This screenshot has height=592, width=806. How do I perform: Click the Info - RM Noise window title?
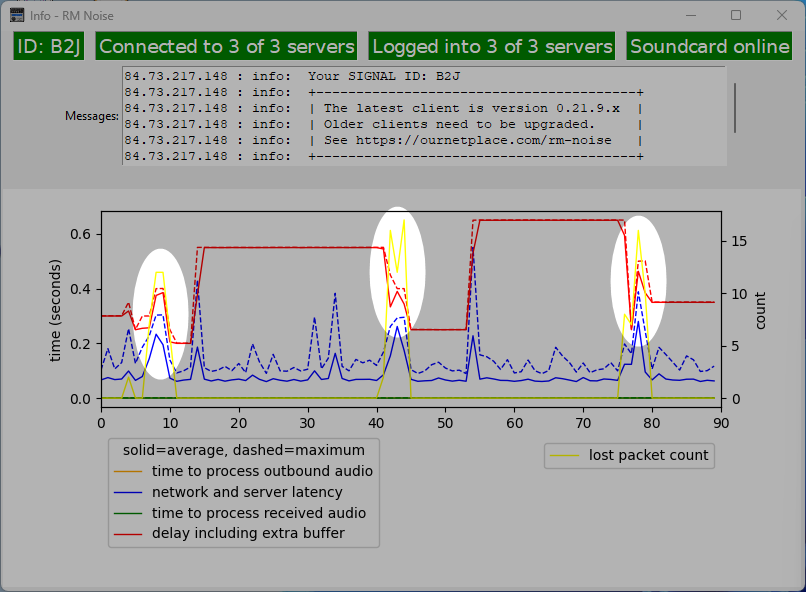coord(71,16)
